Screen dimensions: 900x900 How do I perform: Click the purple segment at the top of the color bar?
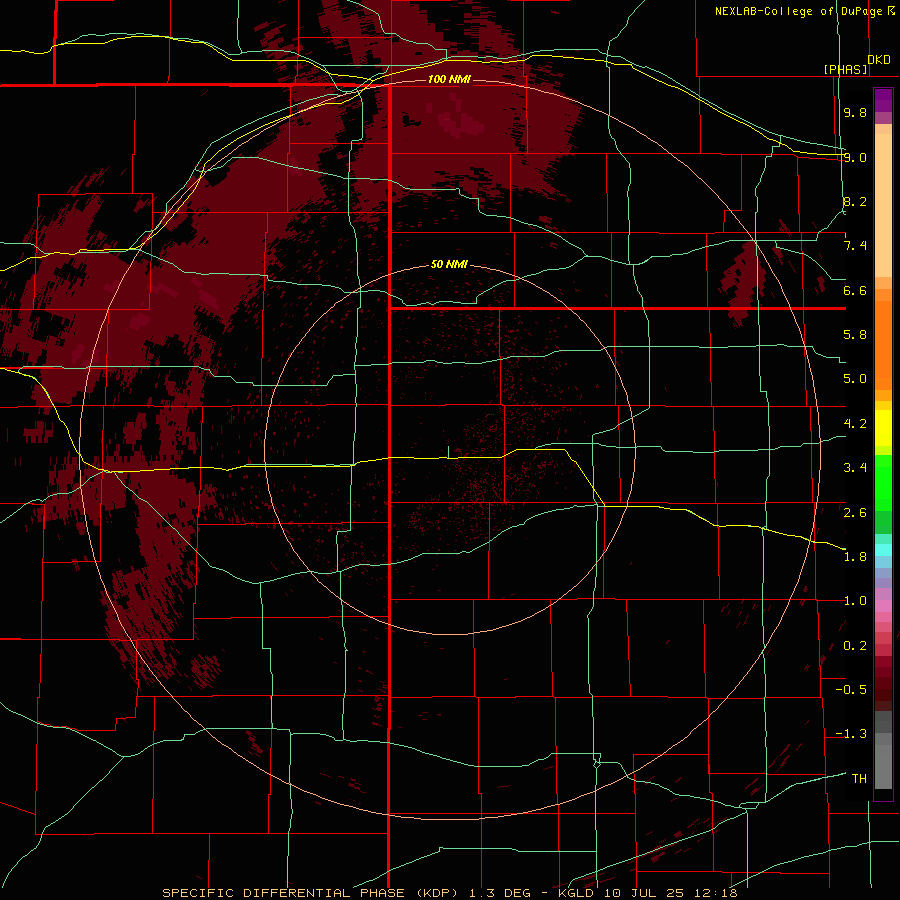pyautogui.click(x=883, y=100)
